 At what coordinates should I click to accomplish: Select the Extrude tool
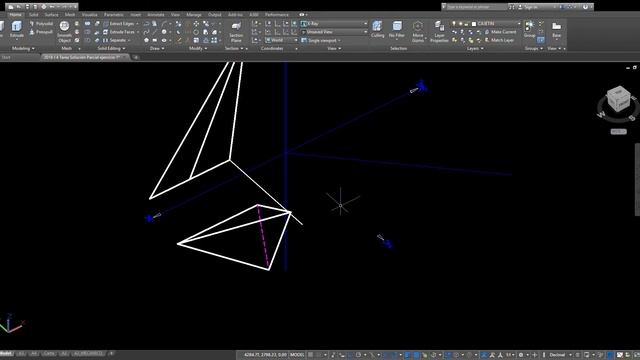click(x=16, y=29)
